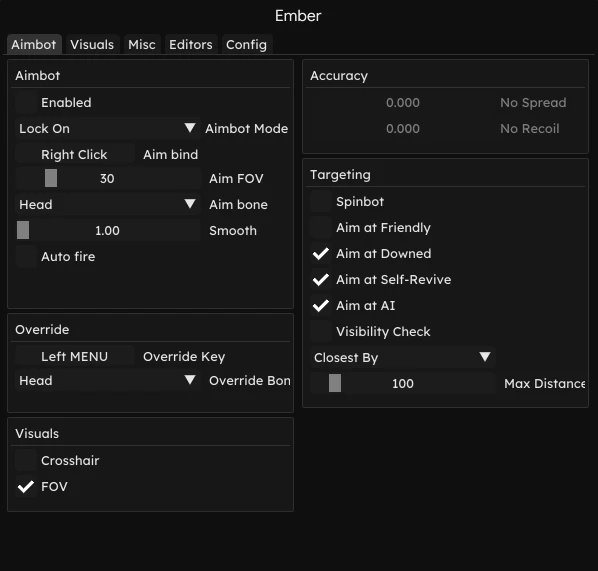This screenshot has height=571, width=598.
Task: Select the Config tab
Action: tap(246, 45)
